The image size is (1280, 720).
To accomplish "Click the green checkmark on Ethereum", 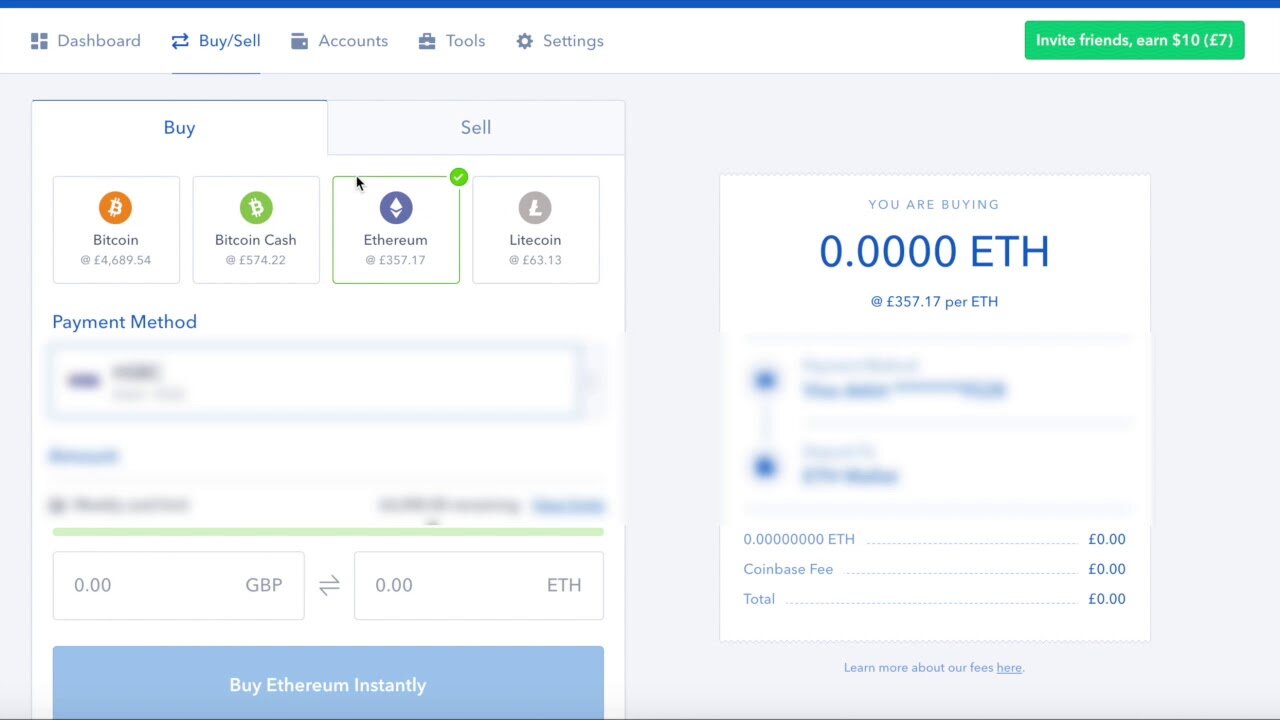I will 458,177.
